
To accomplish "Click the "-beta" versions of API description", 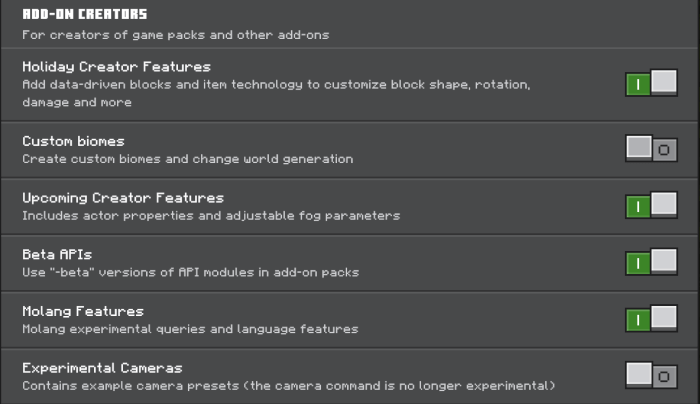I will (x=190, y=272).
